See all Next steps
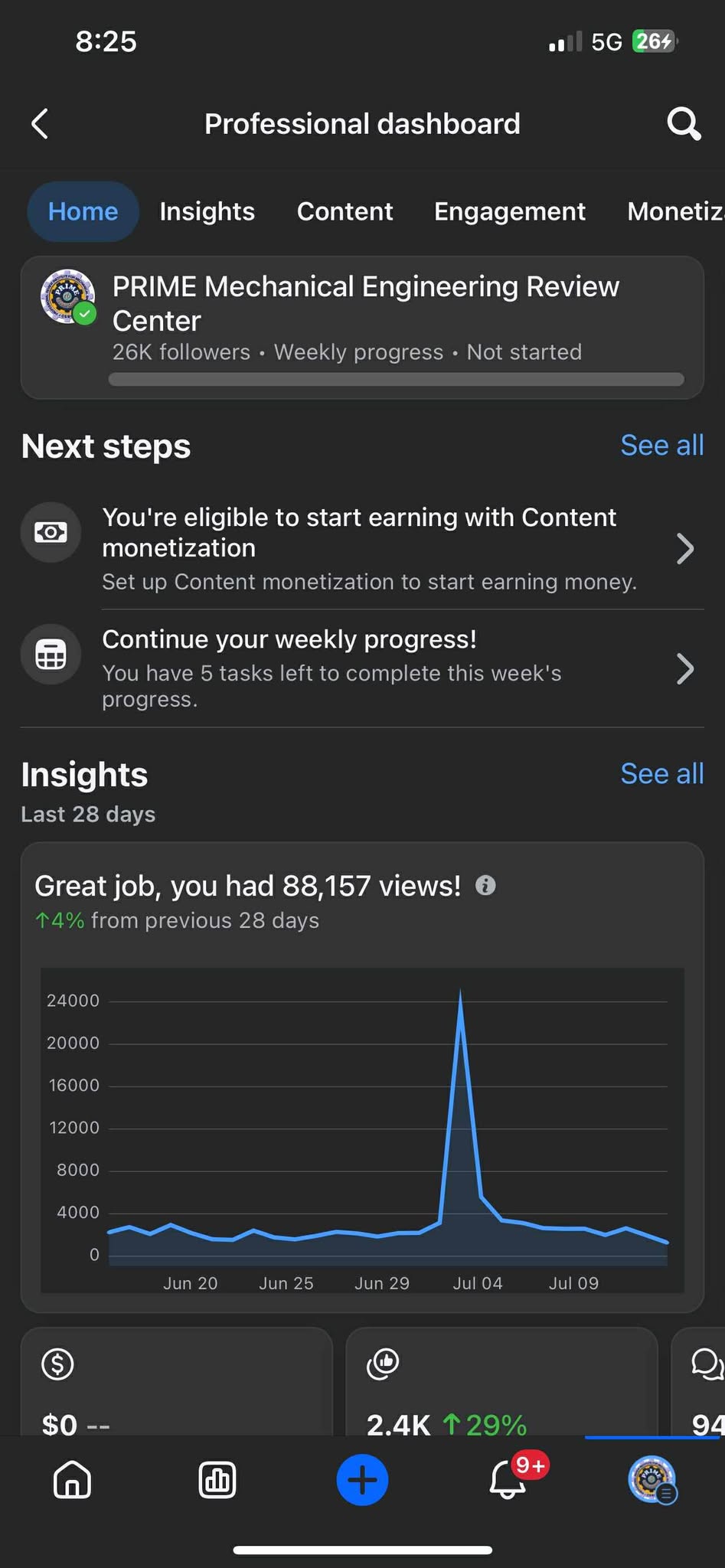Image resolution: width=725 pixels, height=1568 pixels. (661, 446)
